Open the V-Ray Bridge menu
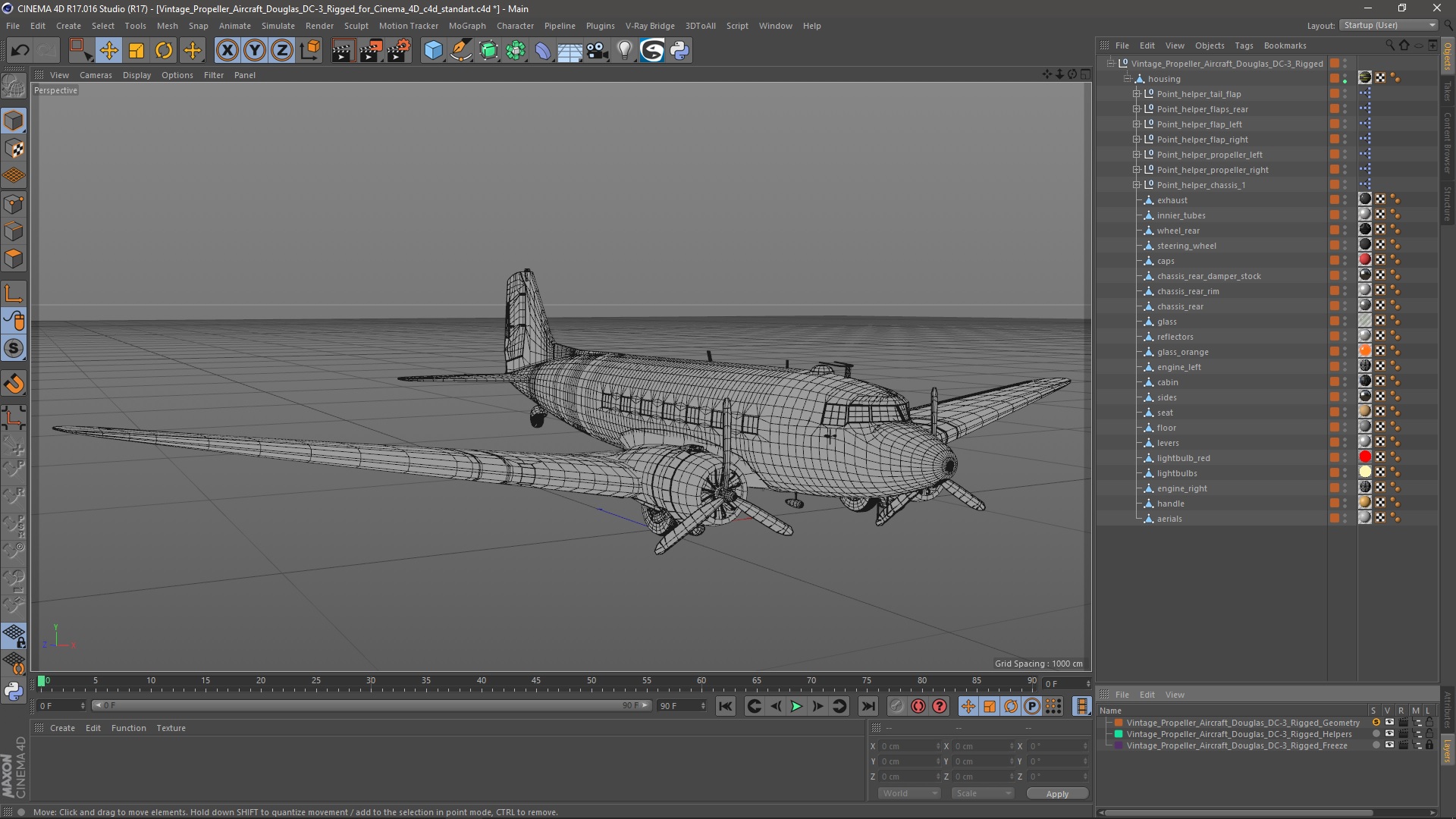Viewport: 1456px width, 819px height. [650, 26]
